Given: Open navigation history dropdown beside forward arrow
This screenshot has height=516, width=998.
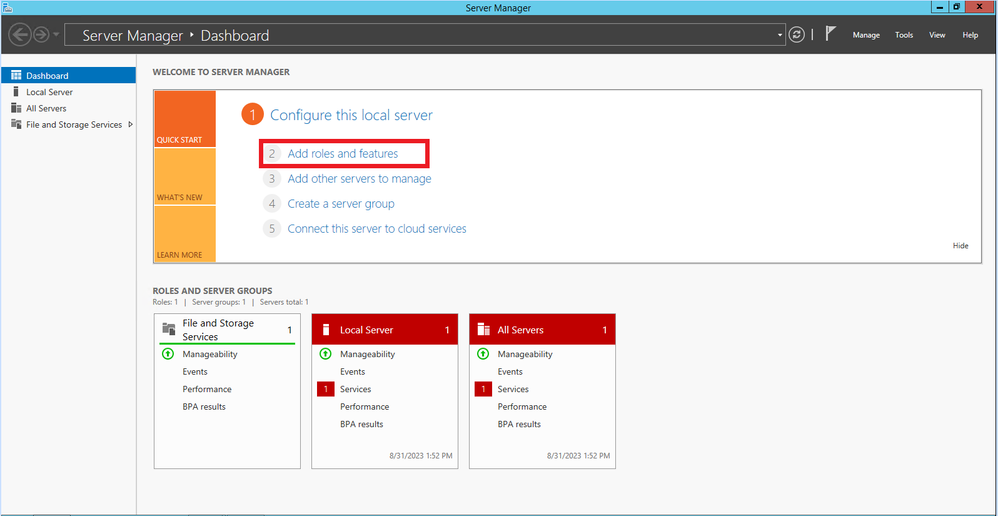Looking at the screenshot, I should coord(56,35).
